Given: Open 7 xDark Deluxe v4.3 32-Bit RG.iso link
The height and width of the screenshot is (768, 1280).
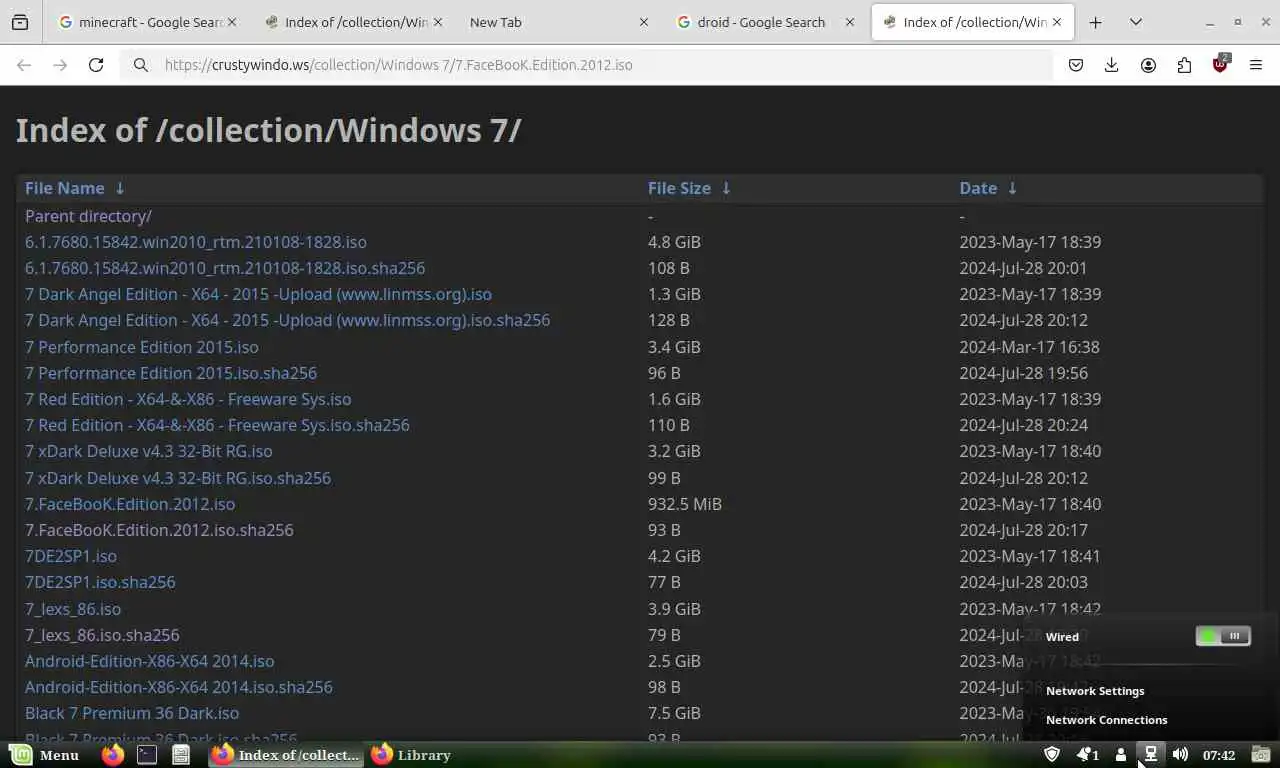Looking at the screenshot, I should coord(149,451).
